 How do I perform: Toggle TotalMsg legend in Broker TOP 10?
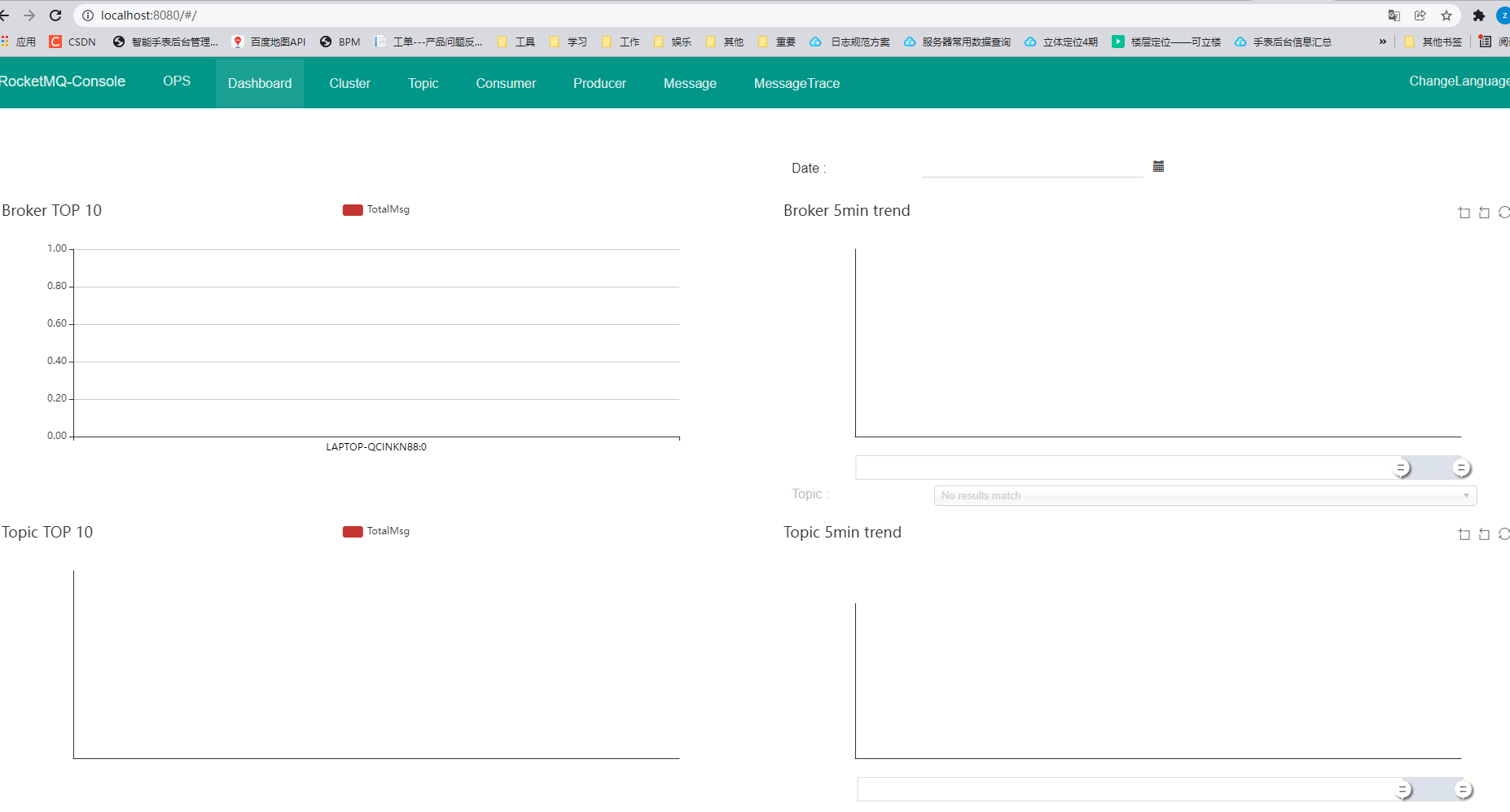coord(376,209)
